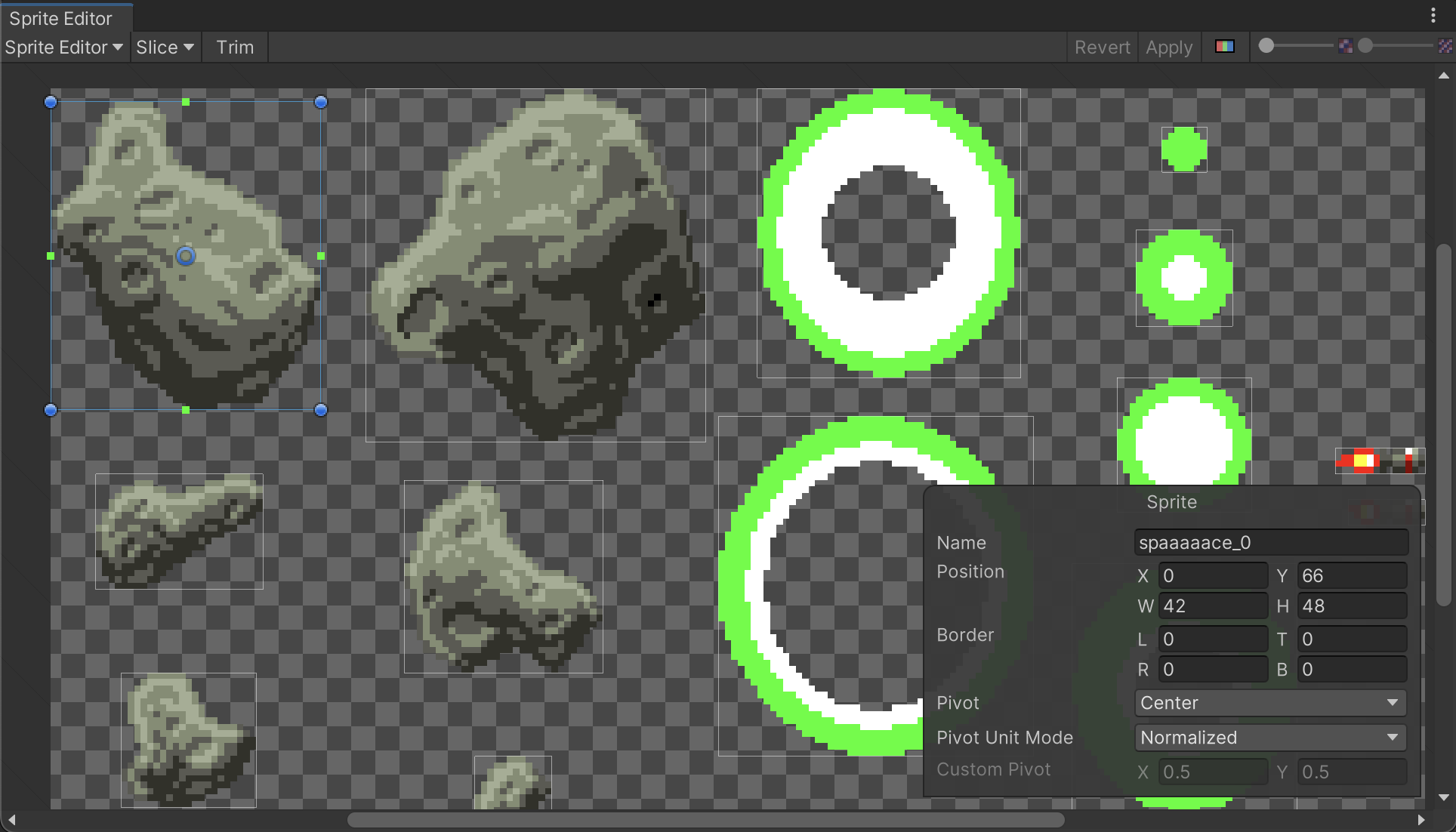Expand Pivot Unit Mode Normalized dropdown
This screenshot has width=1456, height=832.
click(1269, 738)
